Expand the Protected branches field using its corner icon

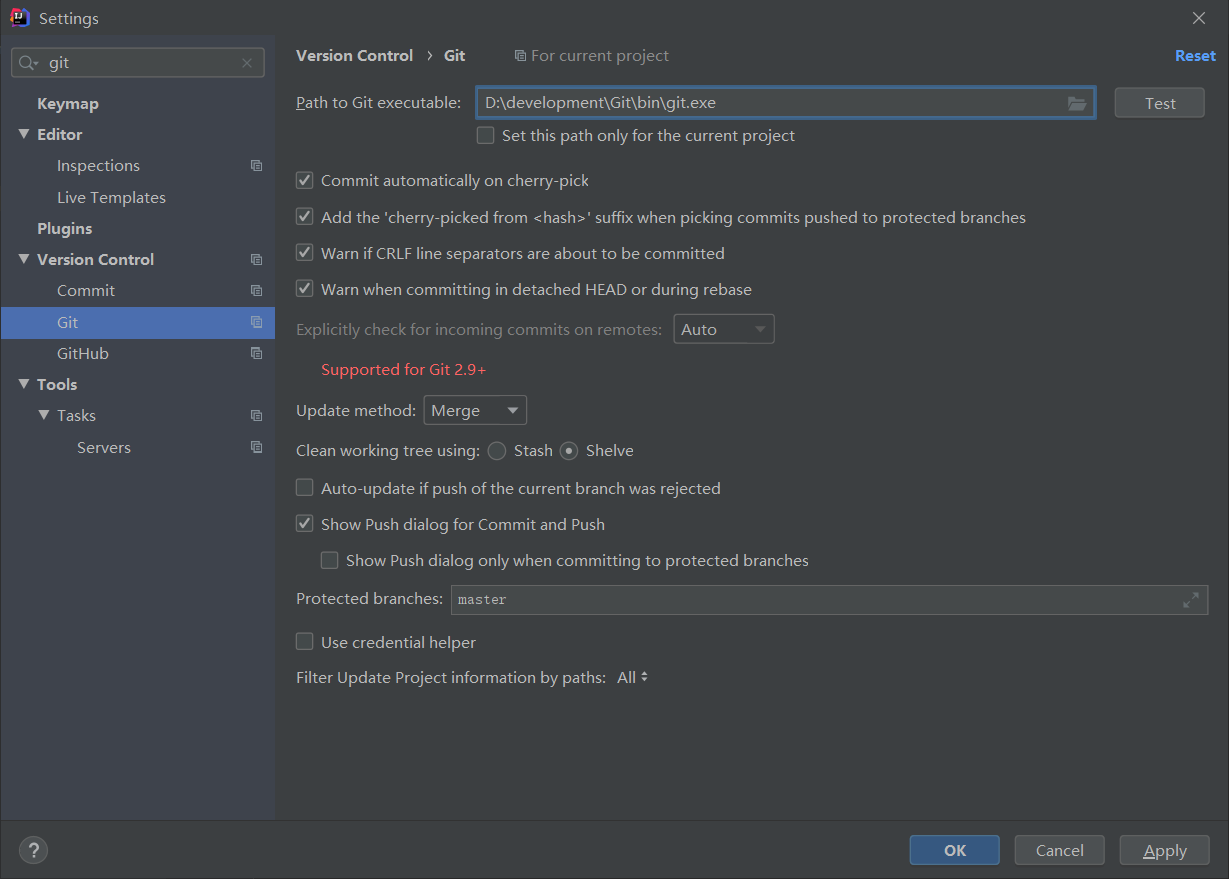(x=1190, y=599)
